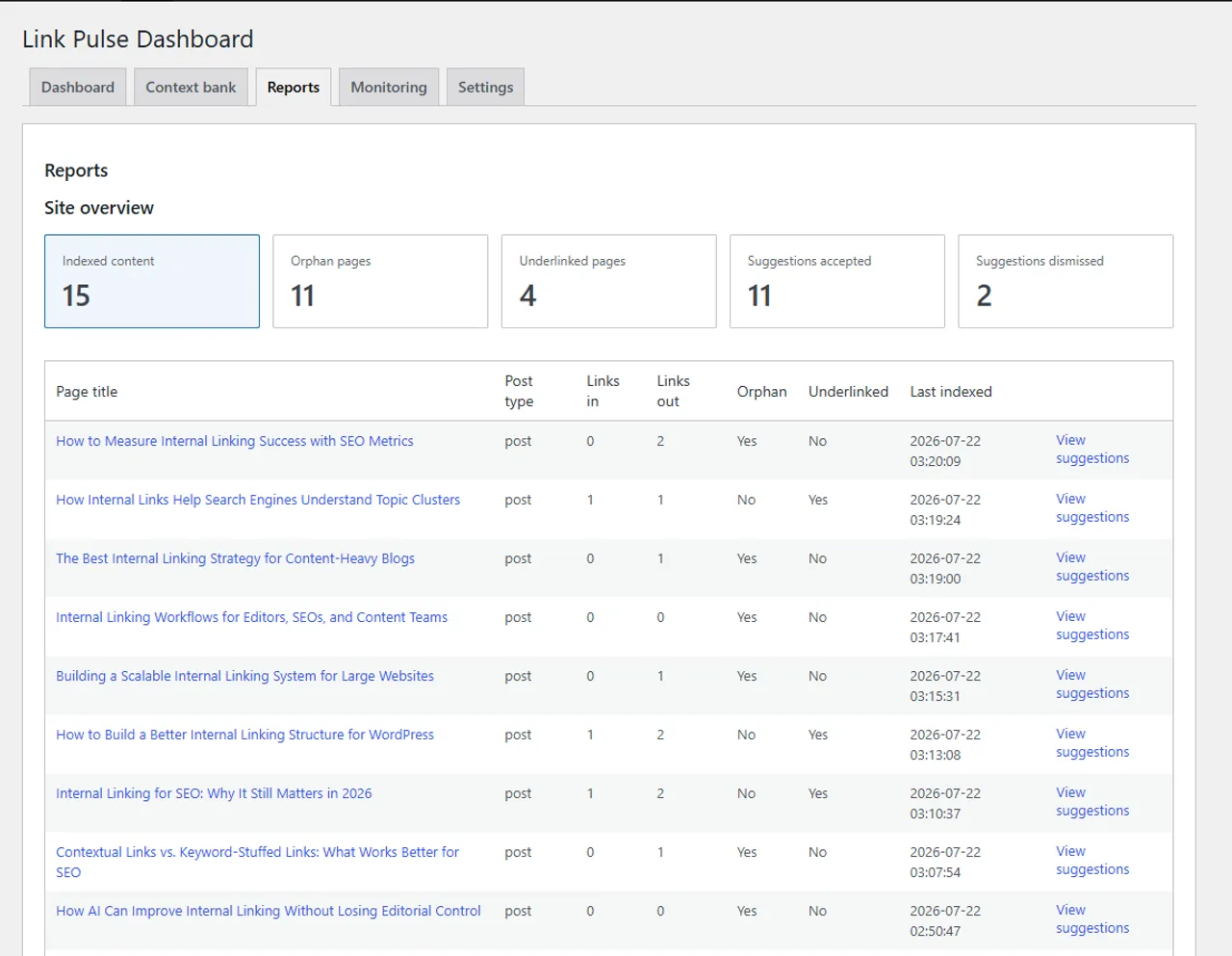The height and width of the screenshot is (956, 1232).
Task: View suggestions for Editors, SEOs, Content Teams post
Action: click(1092, 626)
